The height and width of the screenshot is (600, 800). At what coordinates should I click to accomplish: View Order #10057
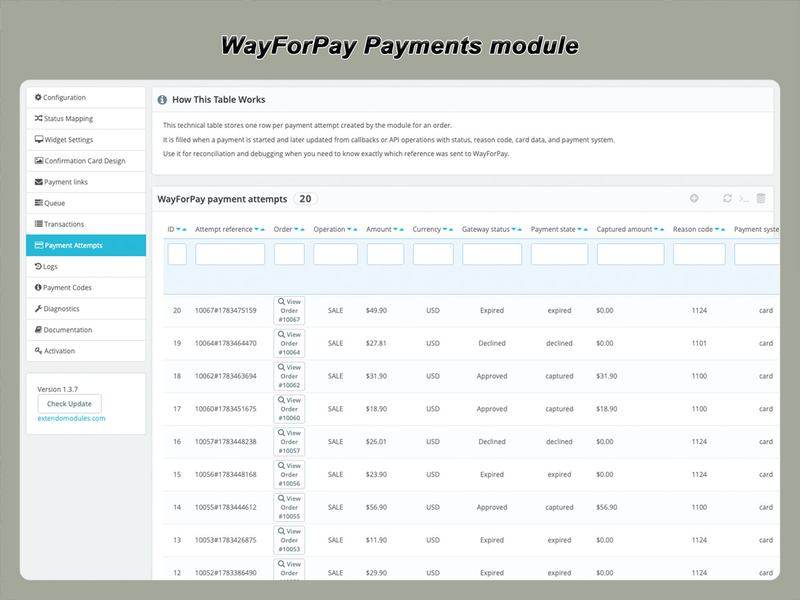[289, 442]
